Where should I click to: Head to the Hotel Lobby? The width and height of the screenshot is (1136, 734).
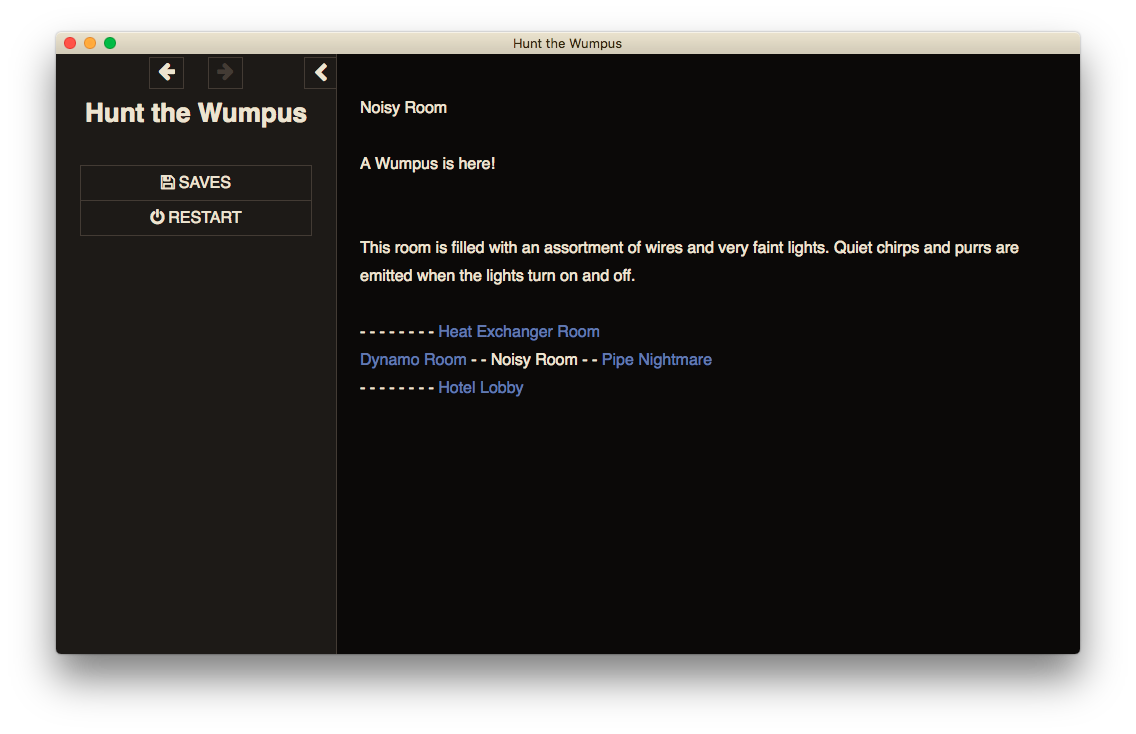(480, 388)
